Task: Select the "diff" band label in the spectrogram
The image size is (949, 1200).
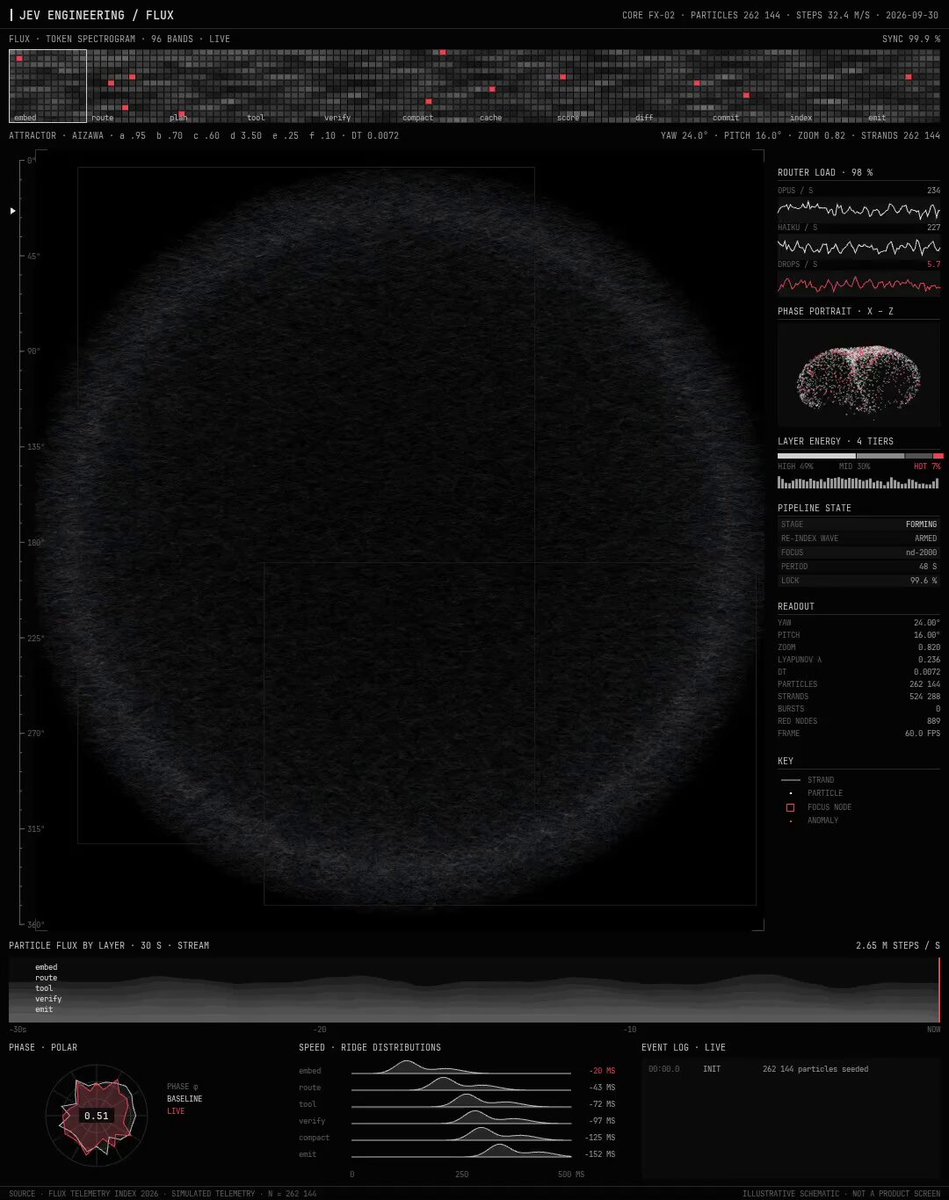Action: [x=644, y=118]
